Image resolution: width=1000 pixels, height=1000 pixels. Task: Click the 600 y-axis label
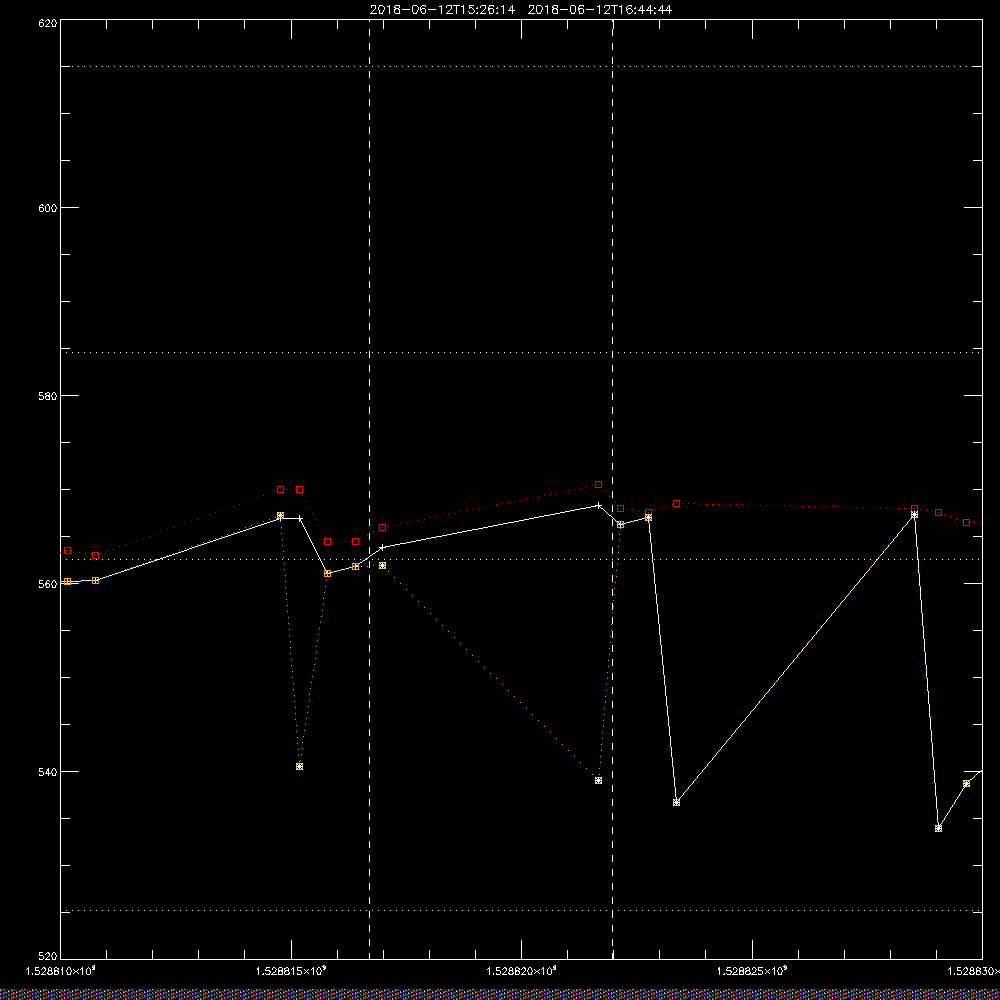point(48,208)
